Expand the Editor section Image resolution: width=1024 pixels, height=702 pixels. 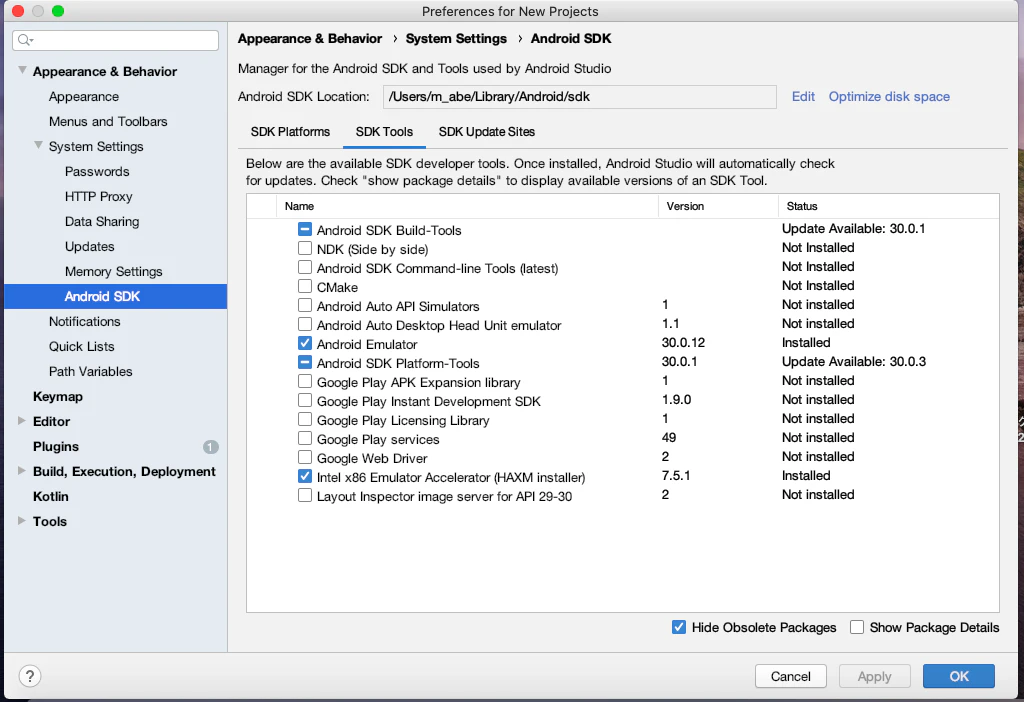pyautogui.click(x=22, y=421)
